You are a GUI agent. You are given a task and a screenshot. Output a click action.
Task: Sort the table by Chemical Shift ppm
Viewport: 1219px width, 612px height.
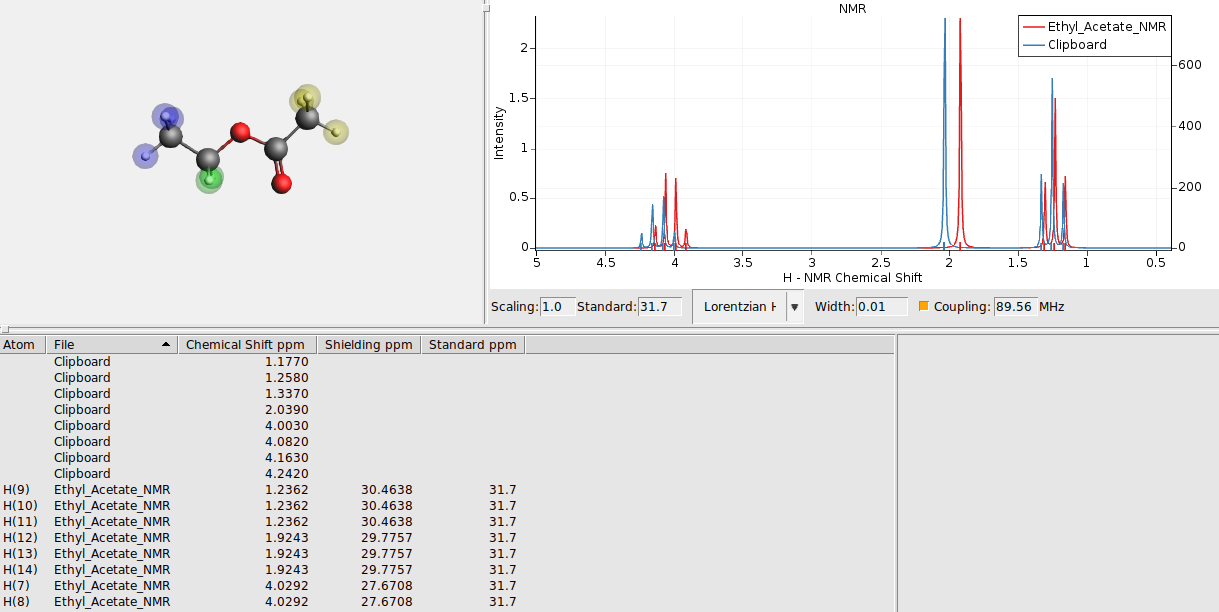tap(246, 344)
